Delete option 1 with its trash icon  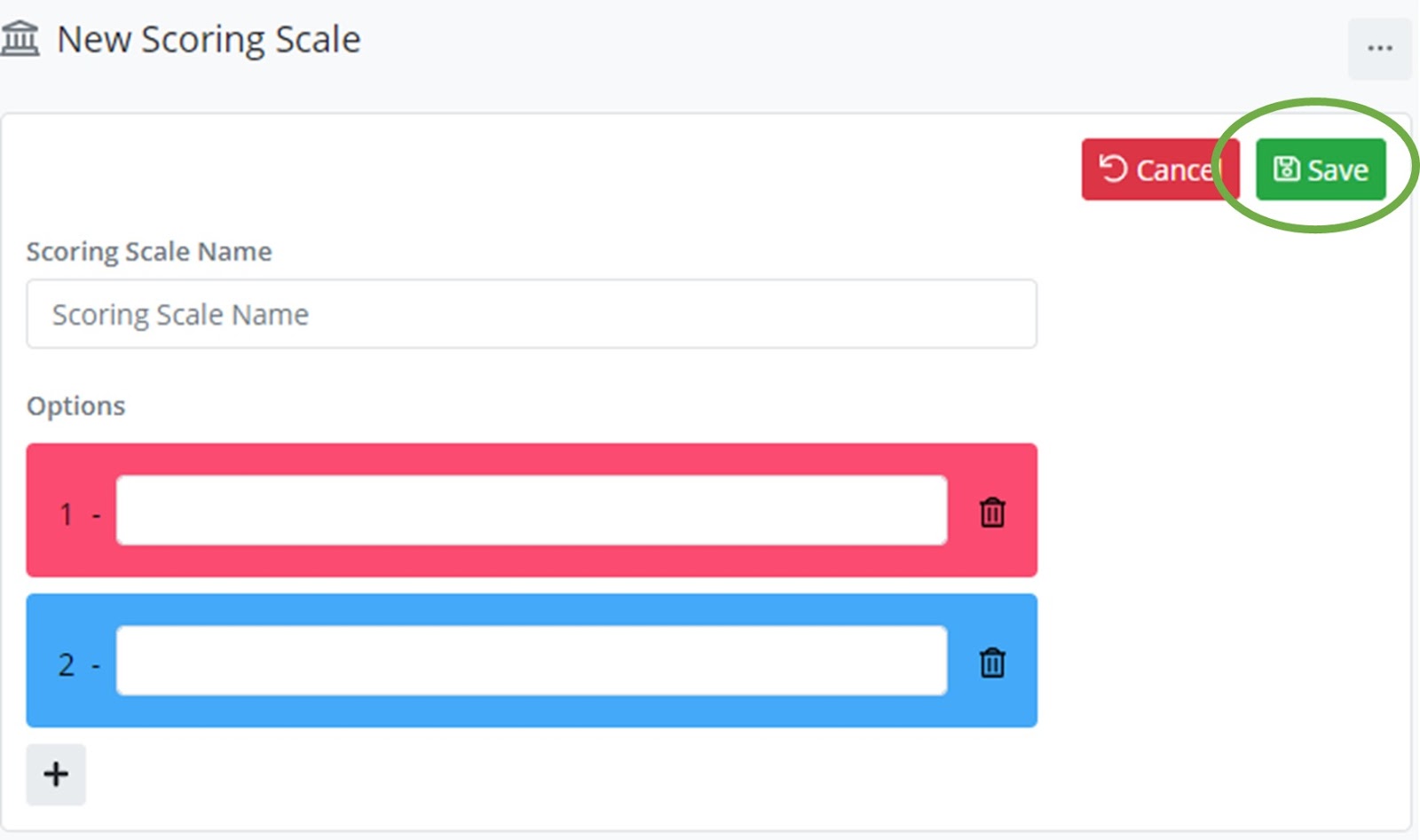click(x=992, y=513)
